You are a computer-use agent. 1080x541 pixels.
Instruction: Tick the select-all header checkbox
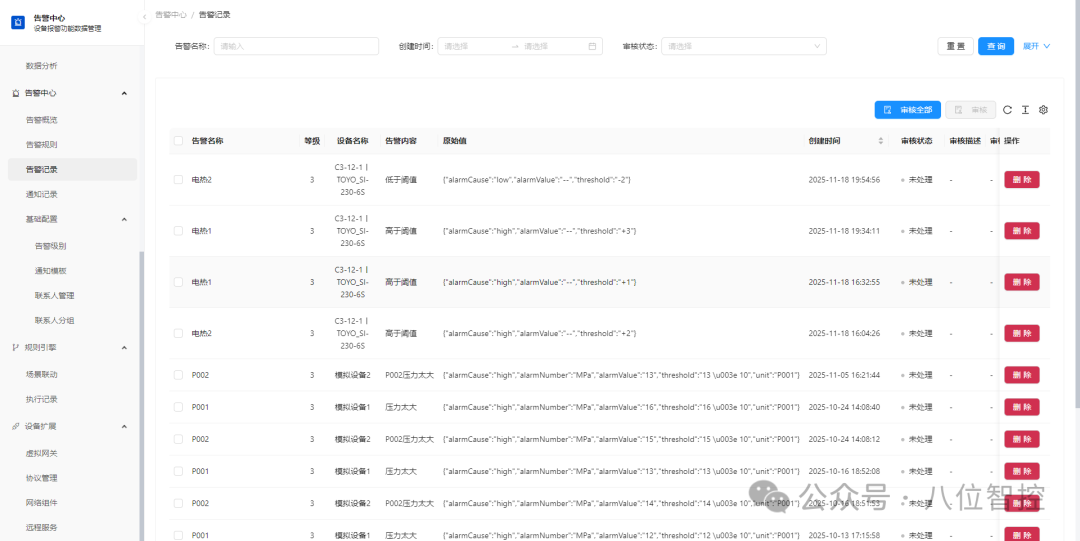[x=178, y=141]
